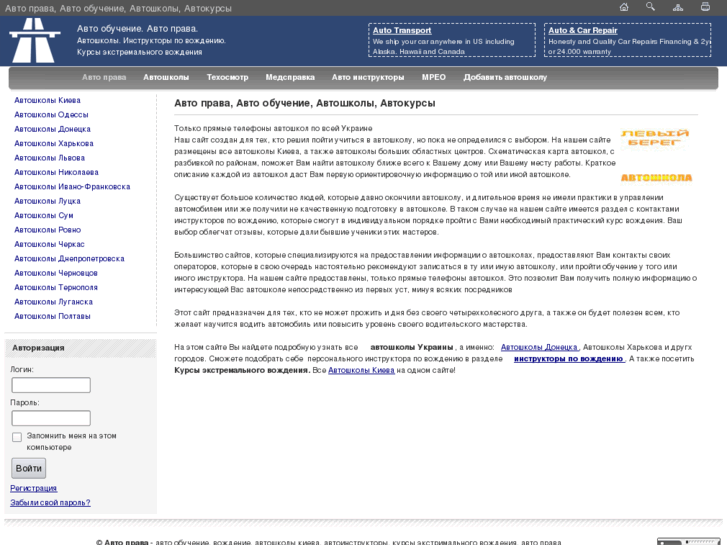Screen dimensions: 727x545
Task: Open Автошколы Полтавы in the sidebar
Action: tap(52, 316)
